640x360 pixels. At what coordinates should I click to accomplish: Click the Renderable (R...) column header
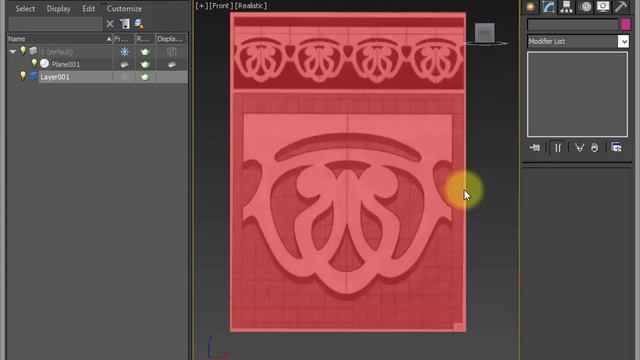pyautogui.click(x=145, y=39)
